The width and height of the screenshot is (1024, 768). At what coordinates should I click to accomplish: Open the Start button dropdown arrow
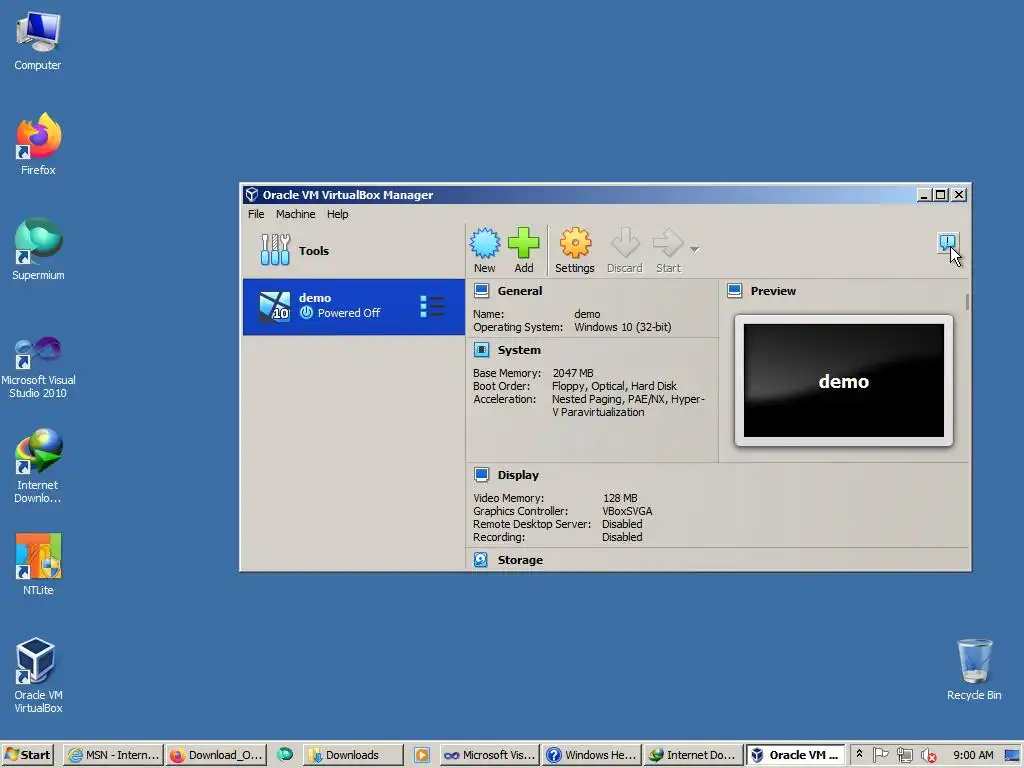pyautogui.click(x=694, y=249)
